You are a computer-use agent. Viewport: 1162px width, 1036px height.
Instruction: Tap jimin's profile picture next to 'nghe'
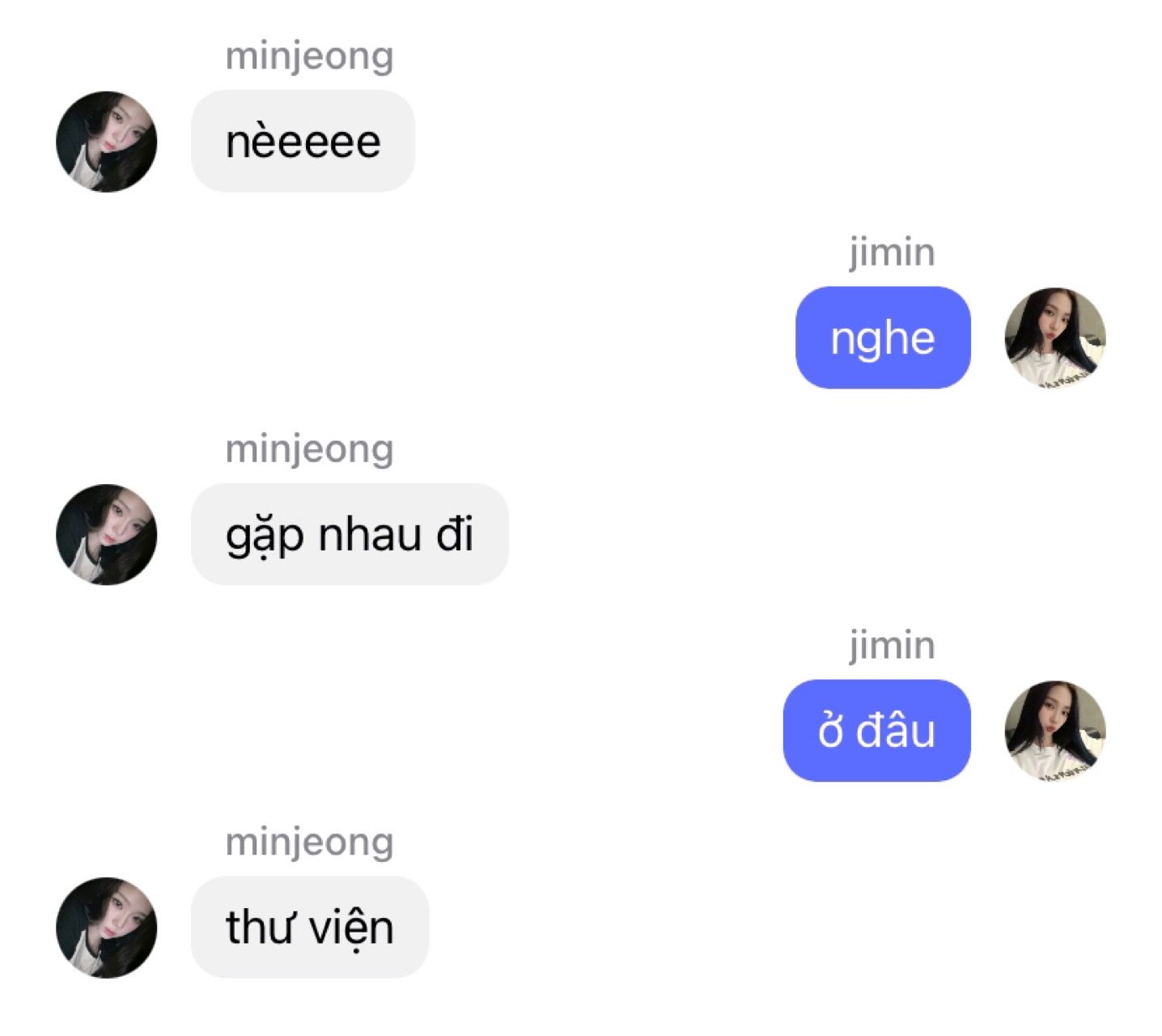[x=1054, y=338]
